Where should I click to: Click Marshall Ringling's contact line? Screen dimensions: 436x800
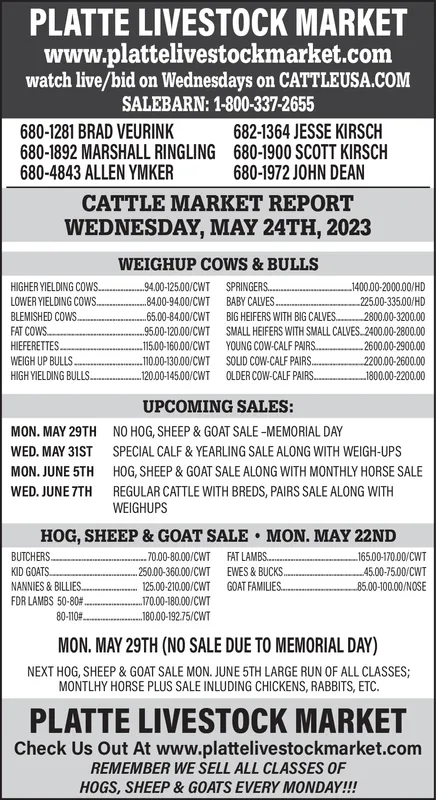[x=117, y=152]
